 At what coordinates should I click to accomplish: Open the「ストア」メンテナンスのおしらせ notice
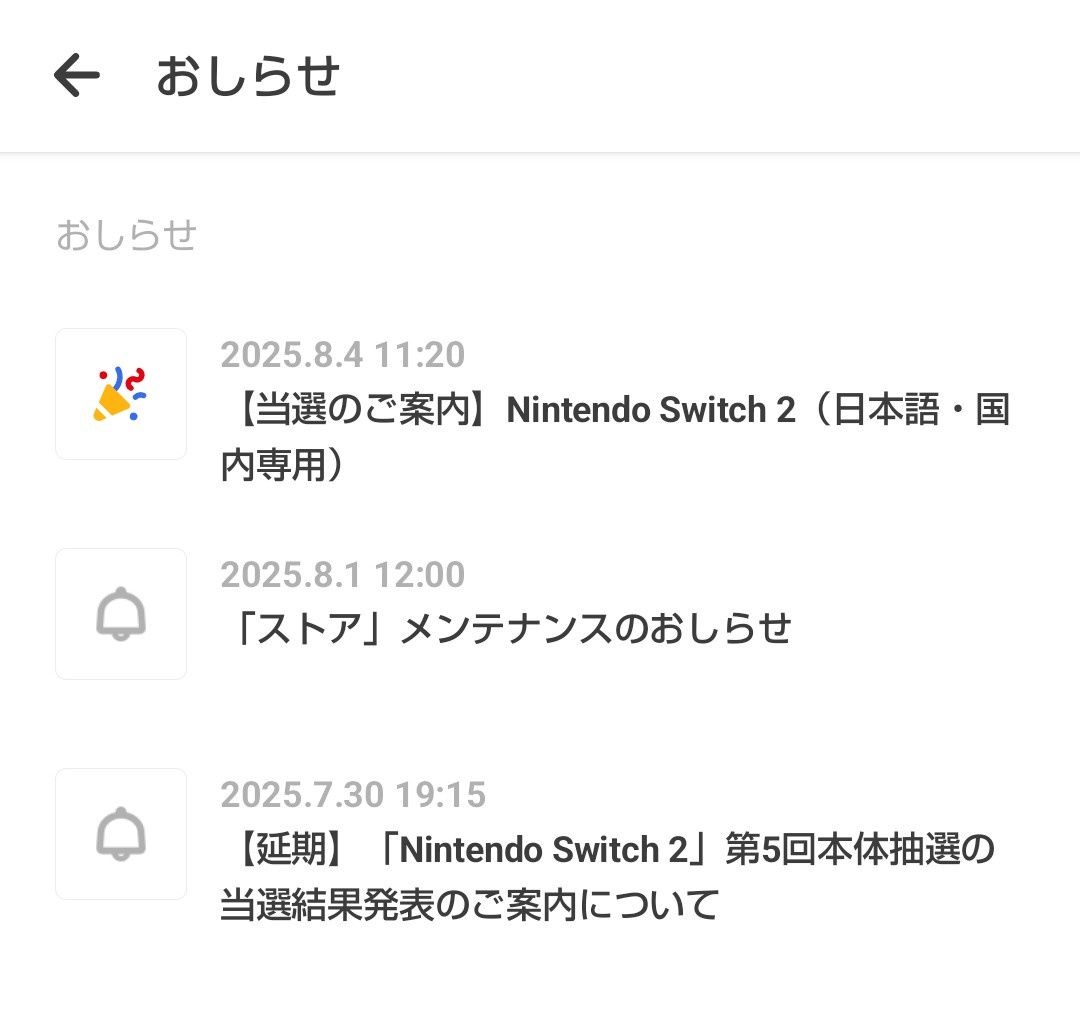click(505, 628)
